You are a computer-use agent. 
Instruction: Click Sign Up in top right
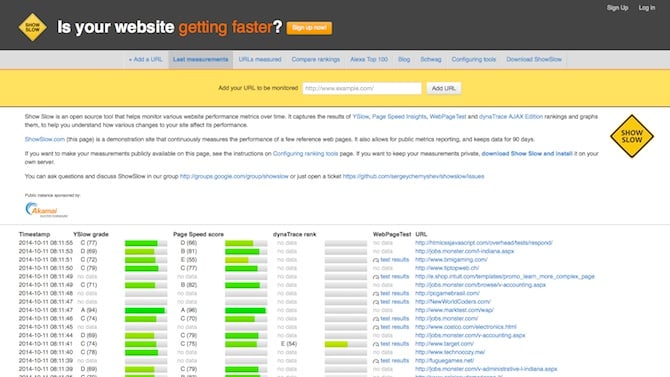(x=617, y=8)
